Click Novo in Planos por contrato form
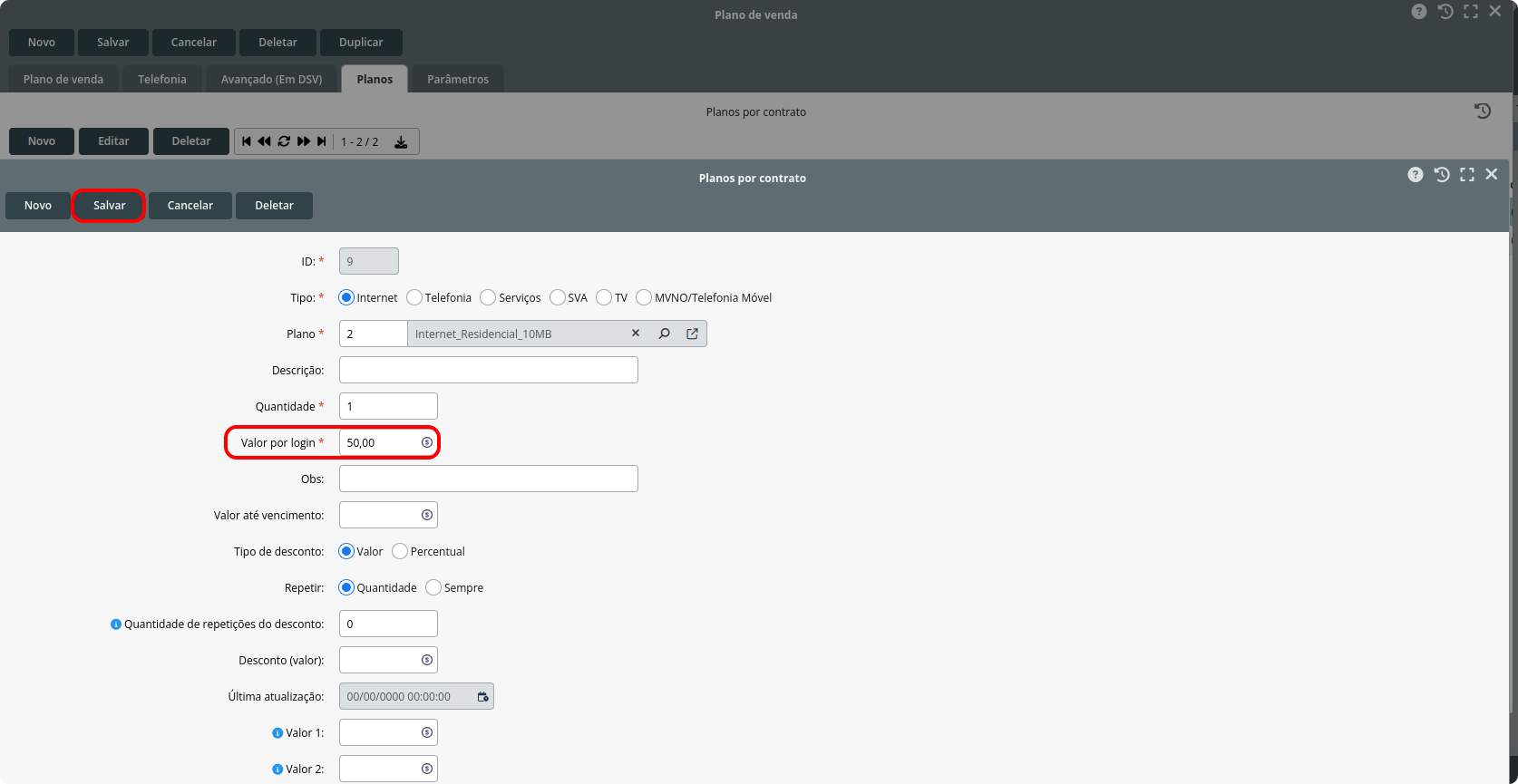 point(38,206)
